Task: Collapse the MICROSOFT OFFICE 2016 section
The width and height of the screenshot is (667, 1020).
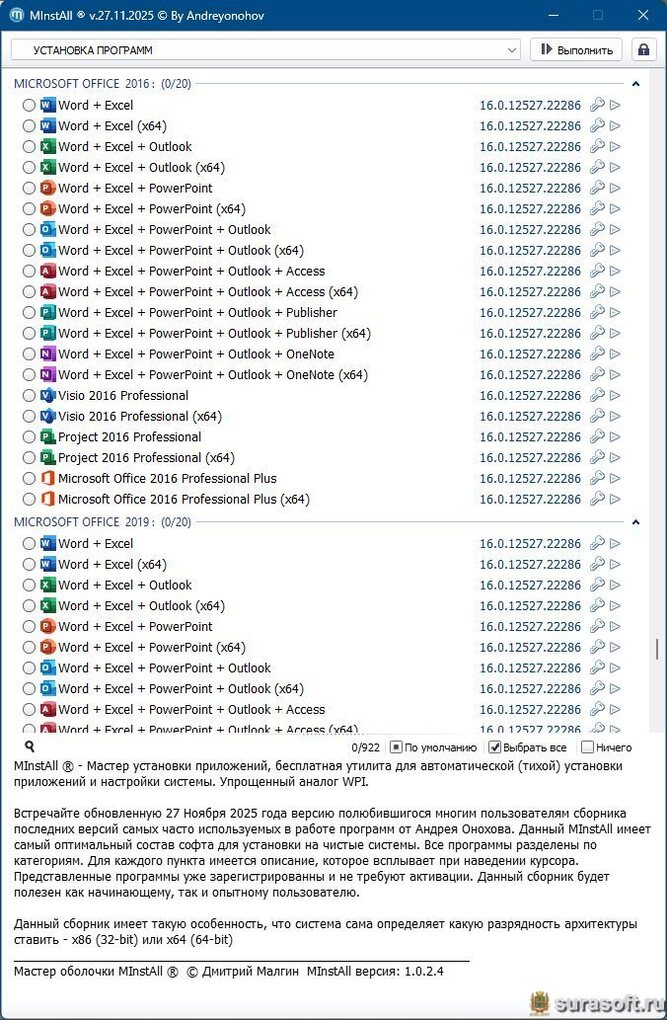Action: coord(636,84)
